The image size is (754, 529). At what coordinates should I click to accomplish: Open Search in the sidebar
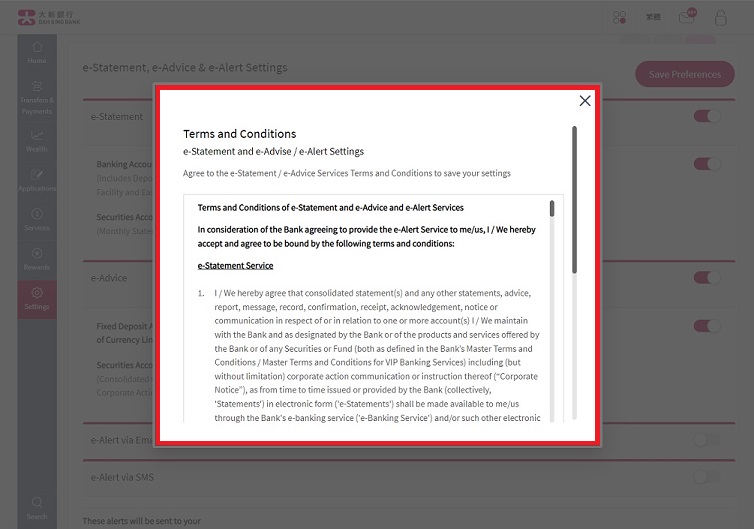[37, 508]
